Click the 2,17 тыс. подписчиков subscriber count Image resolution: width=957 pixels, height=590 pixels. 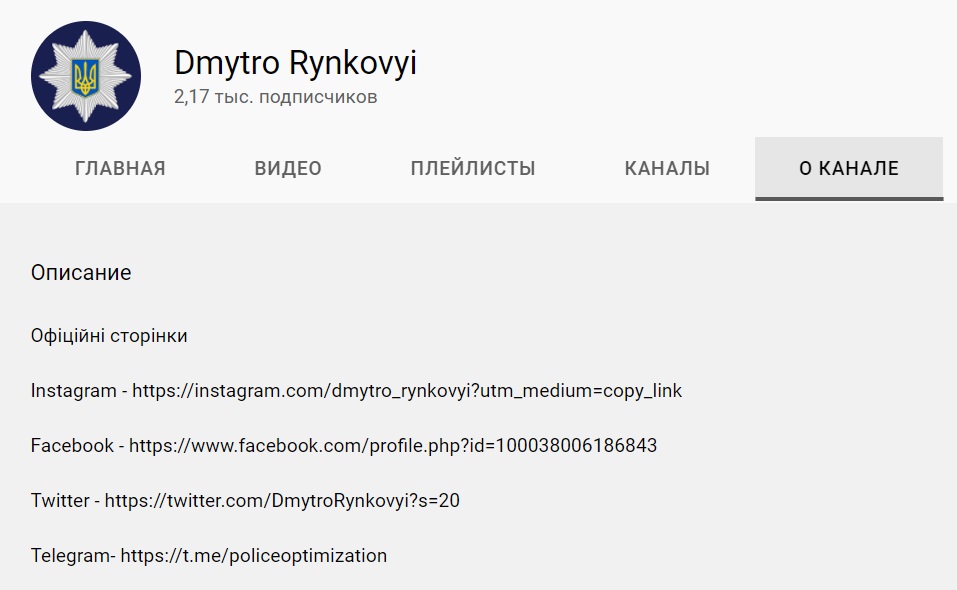275,98
